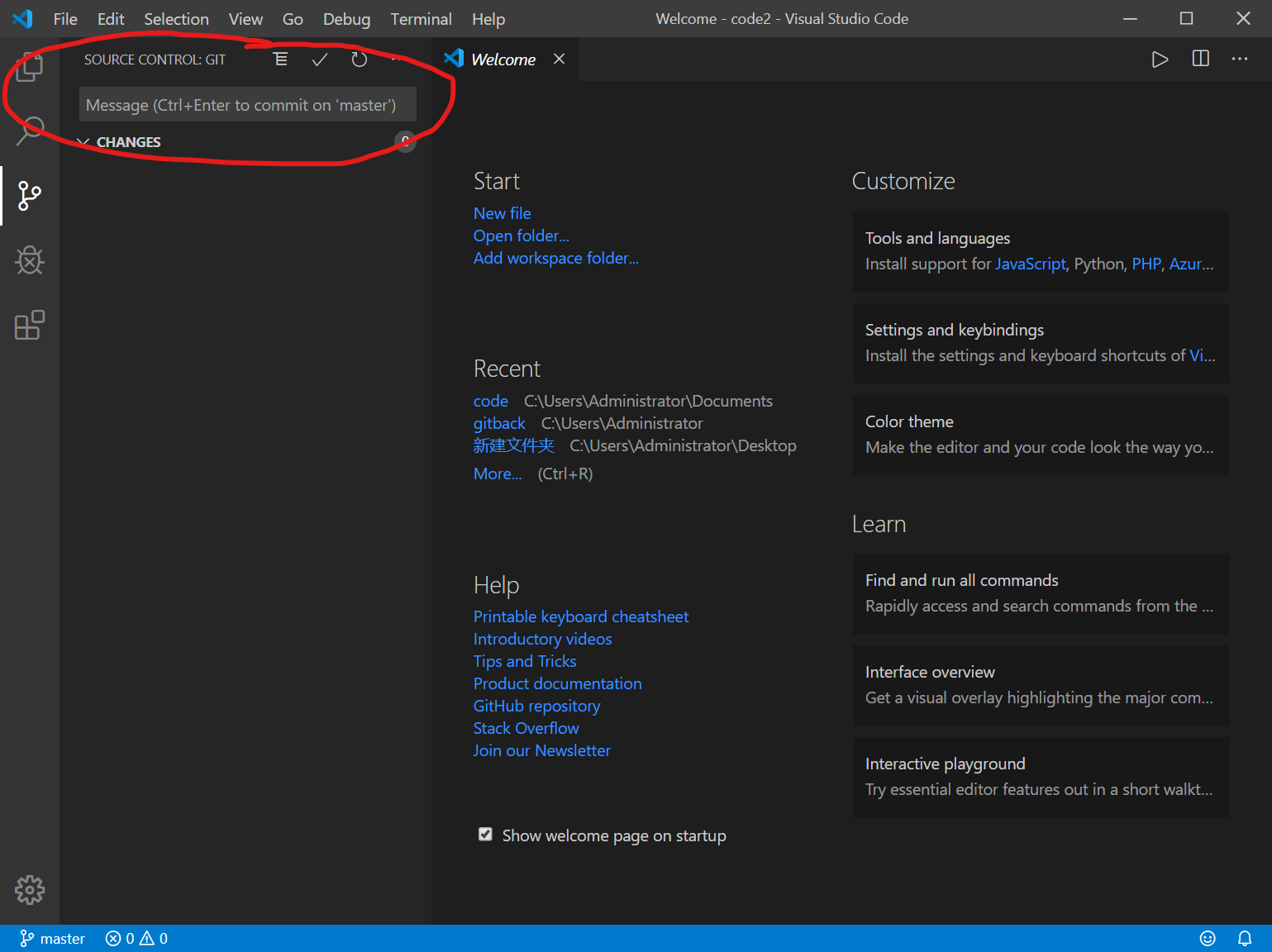Open the Explorer sidebar view
Image resolution: width=1272 pixels, height=952 pixels.
pyautogui.click(x=30, y=68)
